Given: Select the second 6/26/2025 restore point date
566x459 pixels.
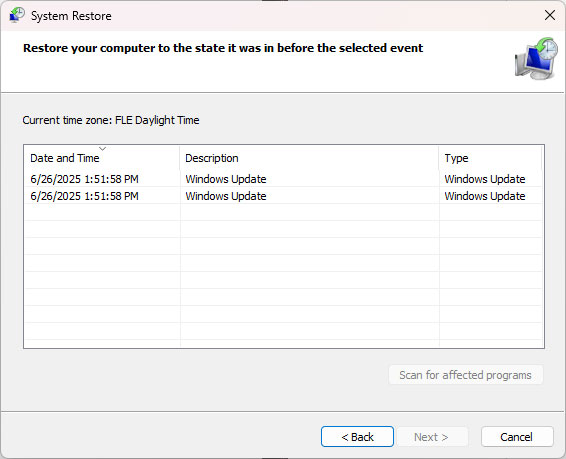Looking at the screenshot, I should (84, 196).
